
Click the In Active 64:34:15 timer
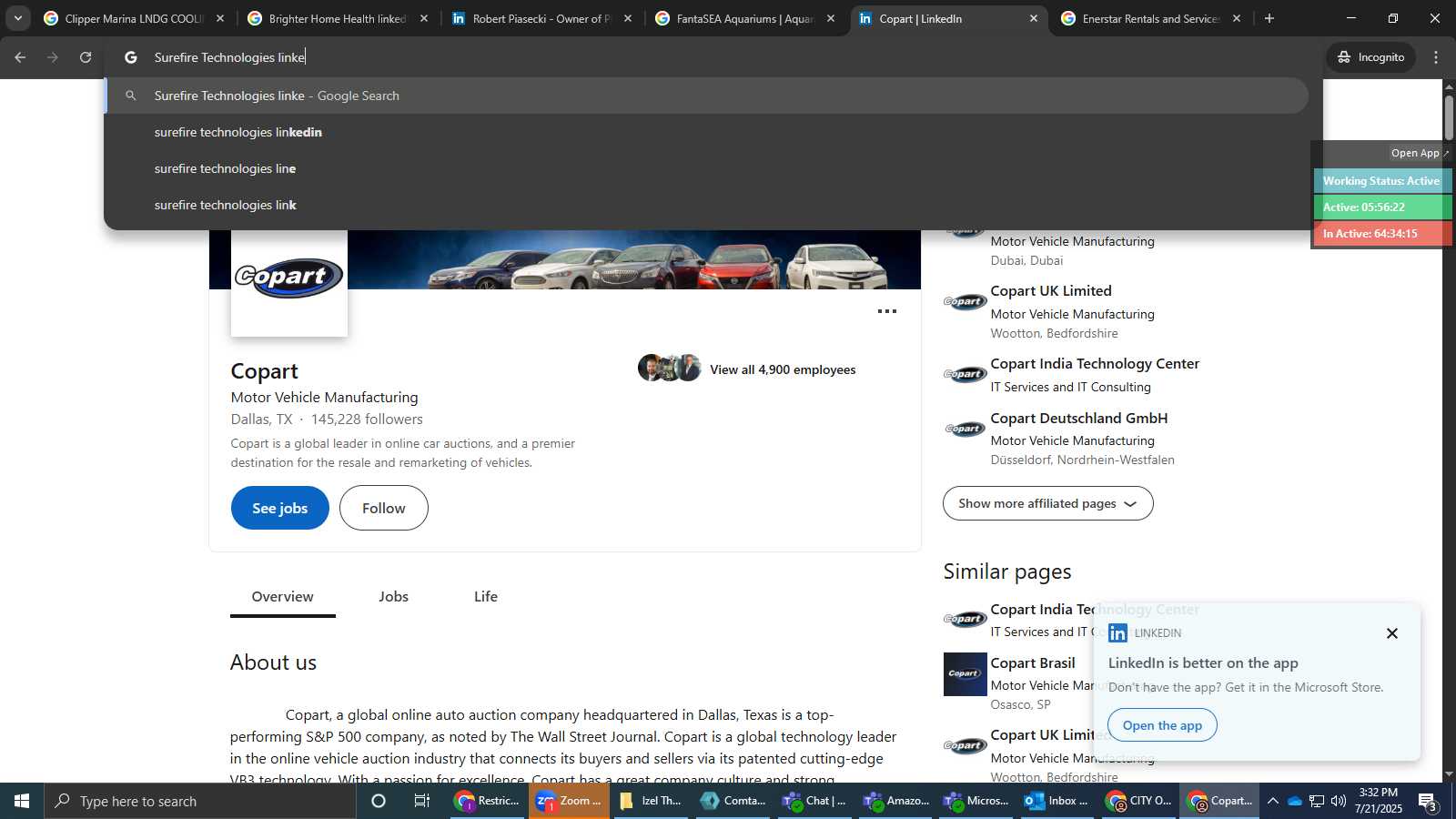(x=1381, y=234)
